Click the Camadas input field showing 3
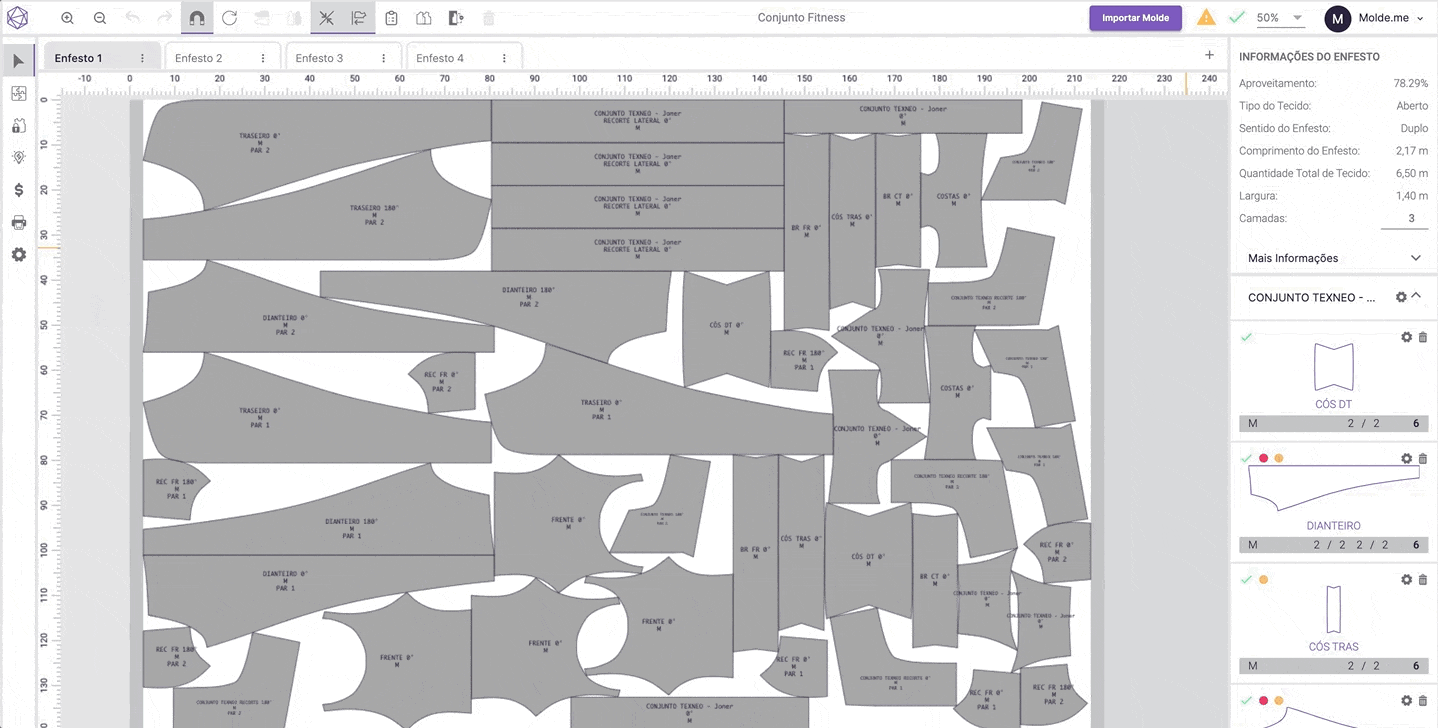Image resolution: width=1438 pixels, height=728 pixels. (x=1404, y=218)
